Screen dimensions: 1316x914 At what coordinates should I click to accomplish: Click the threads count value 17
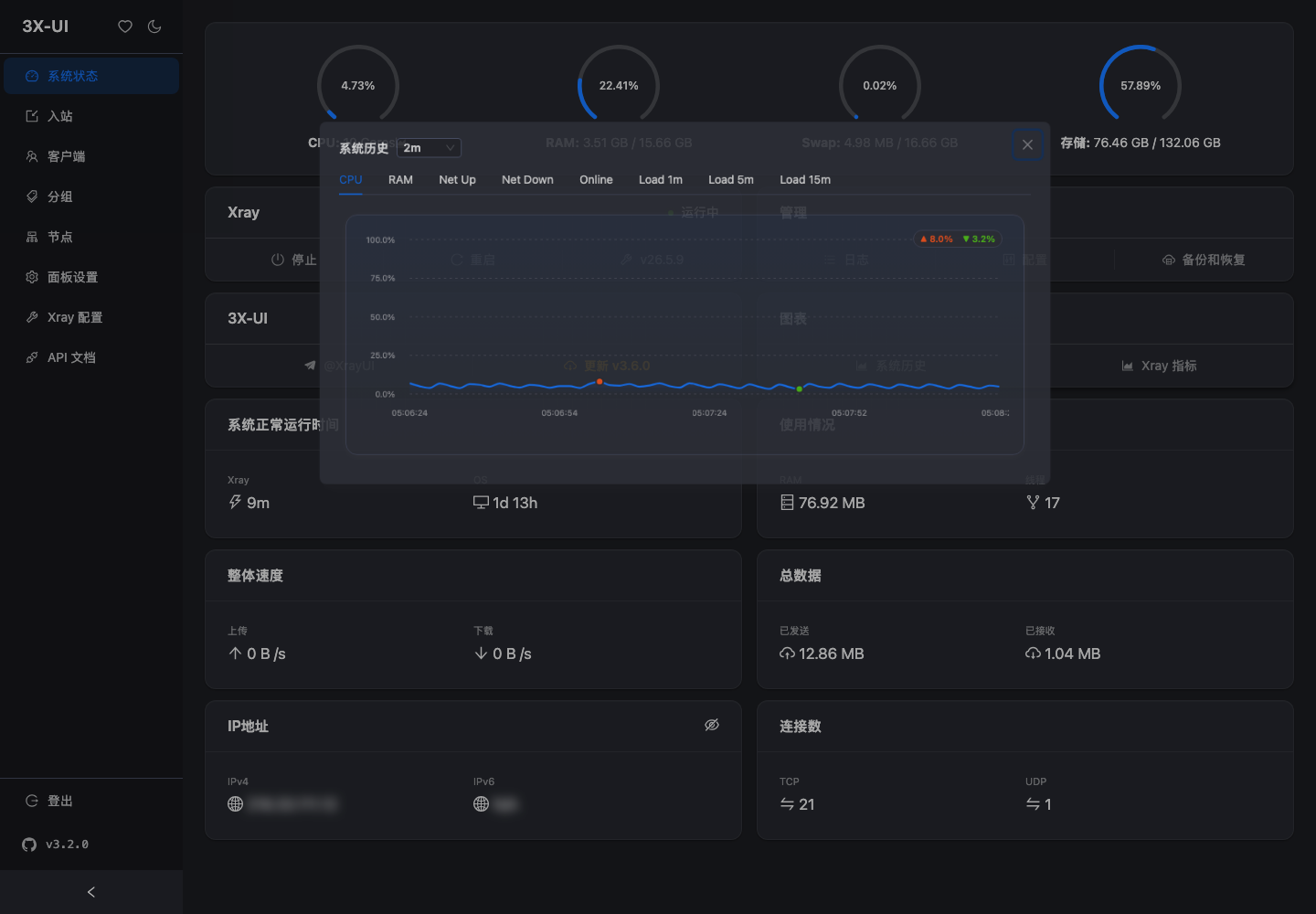point(1052,503)
